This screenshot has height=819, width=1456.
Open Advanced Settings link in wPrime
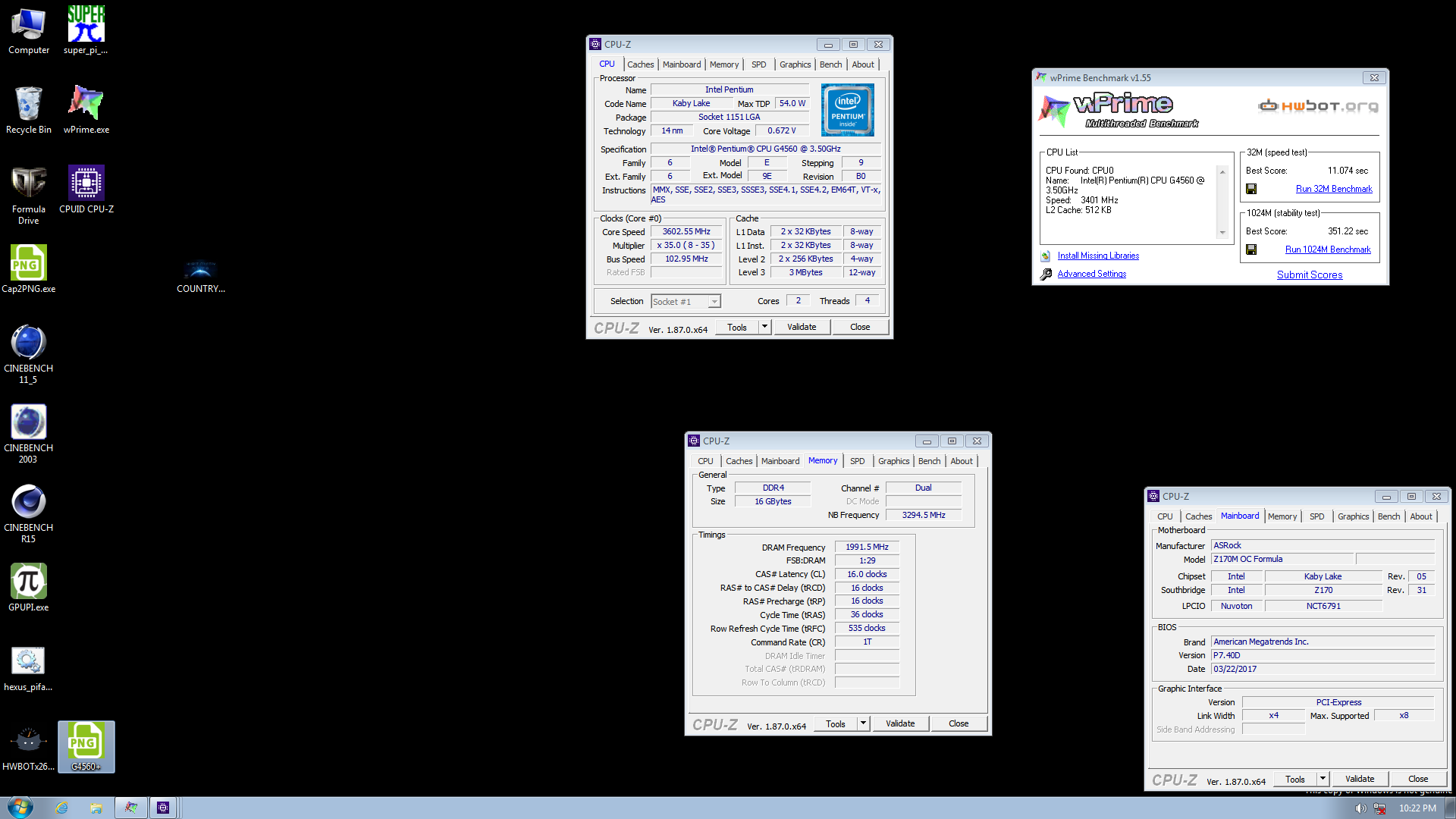coord(1091,274)
